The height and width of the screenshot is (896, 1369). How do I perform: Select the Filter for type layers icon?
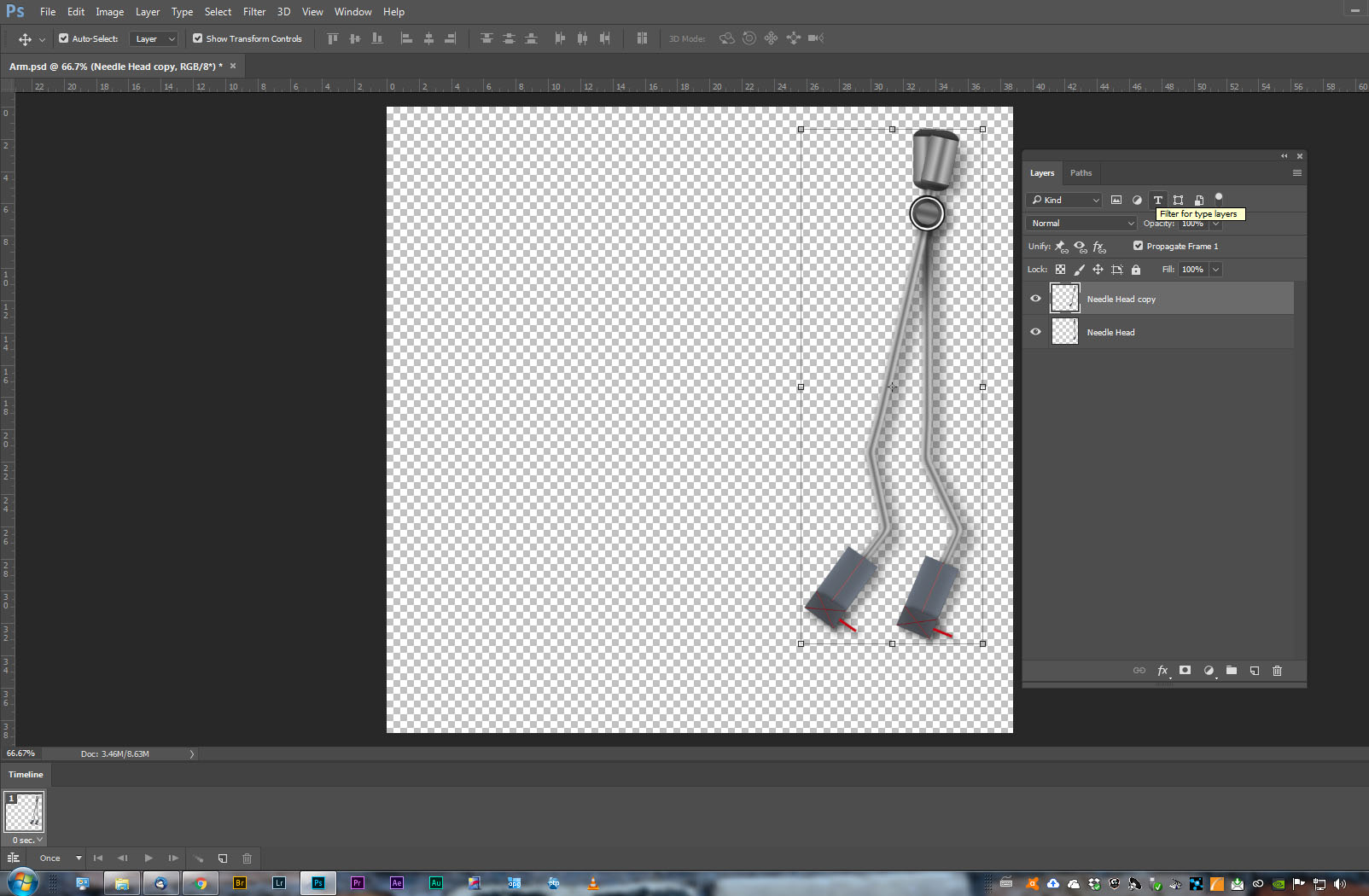click(1157, 200)
